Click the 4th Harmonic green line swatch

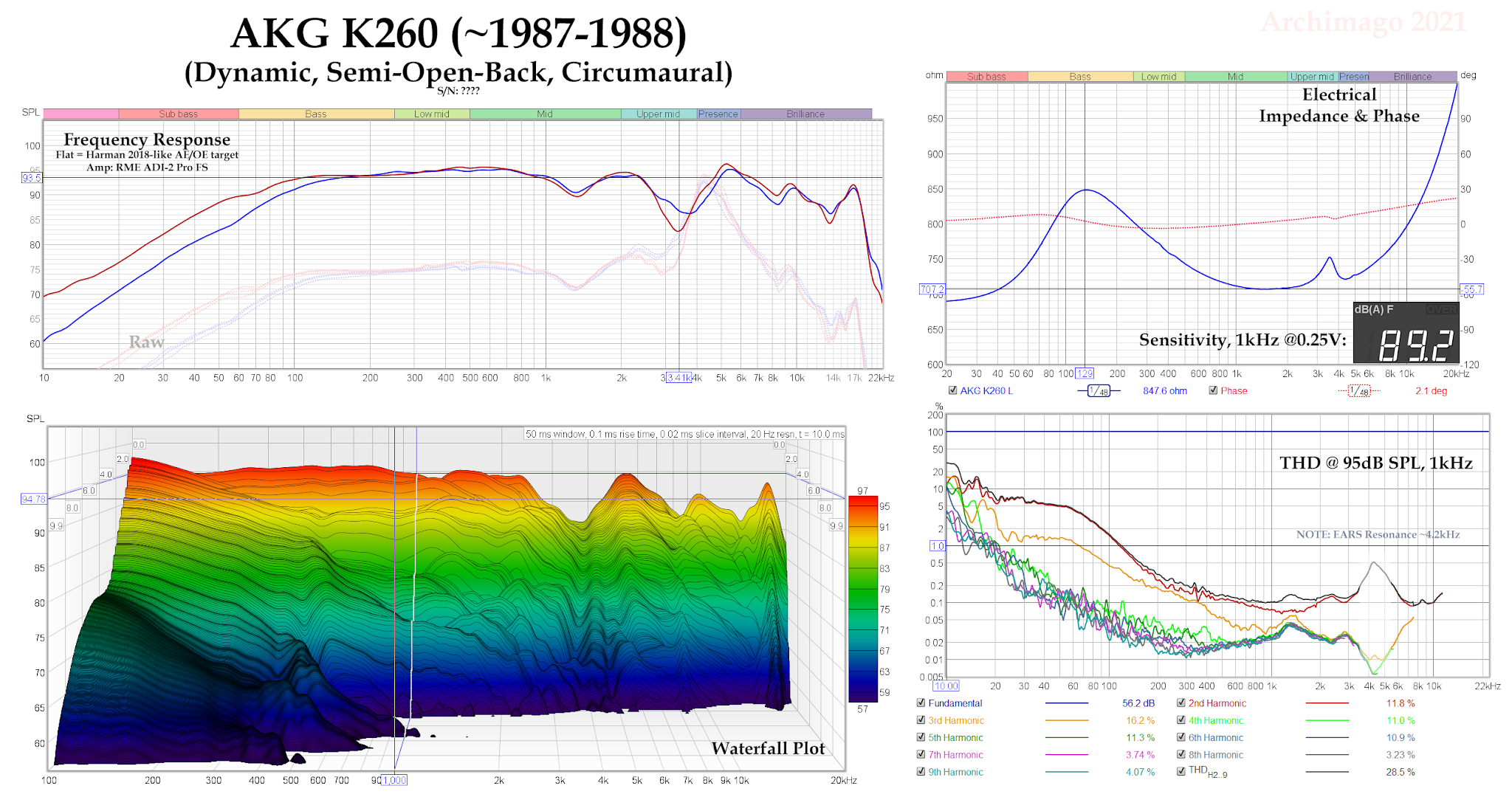(x=1327, y=720)
